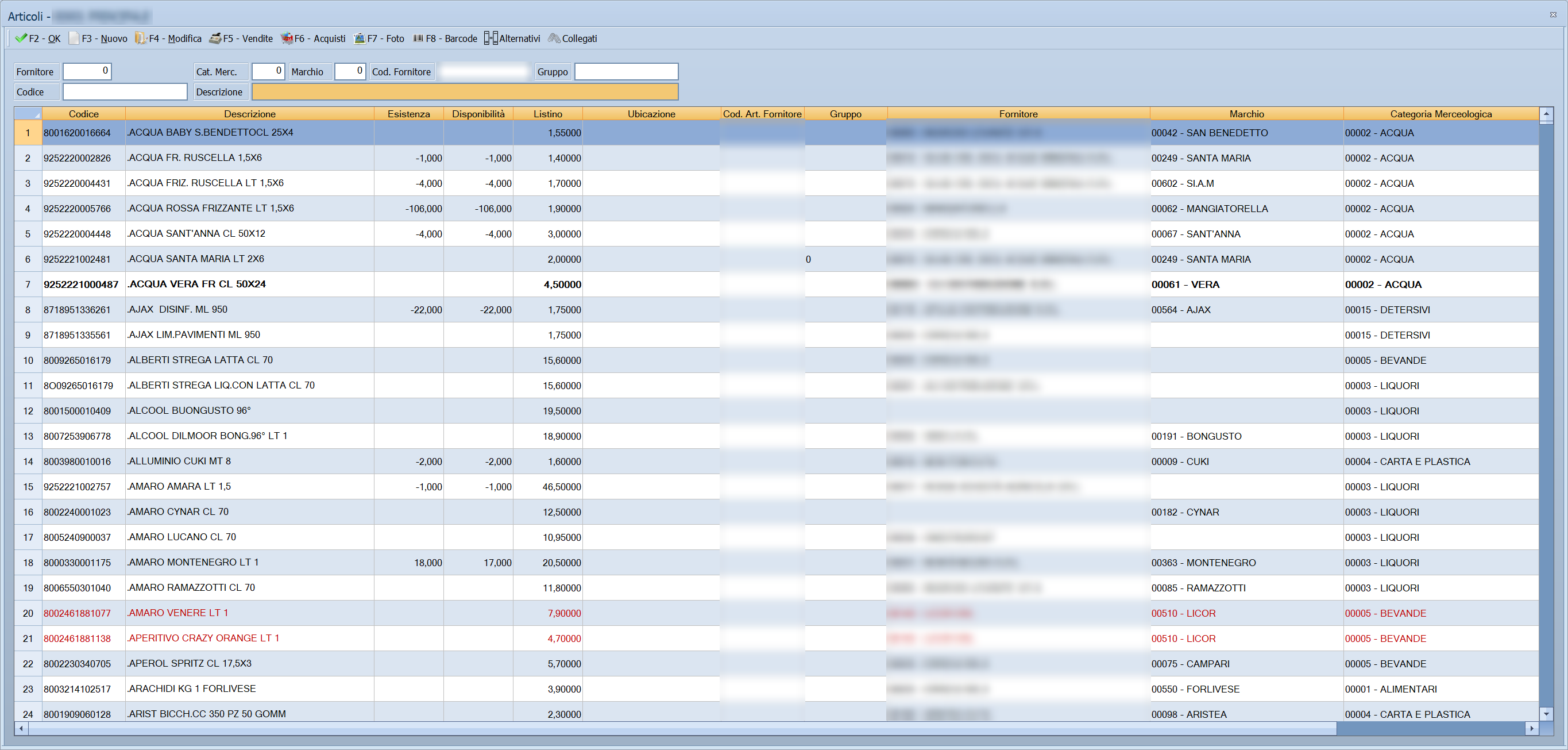The image size is (1568, 750).
Task: Open F6 - Acquisti purchases view
Action: tap(313, 39)
